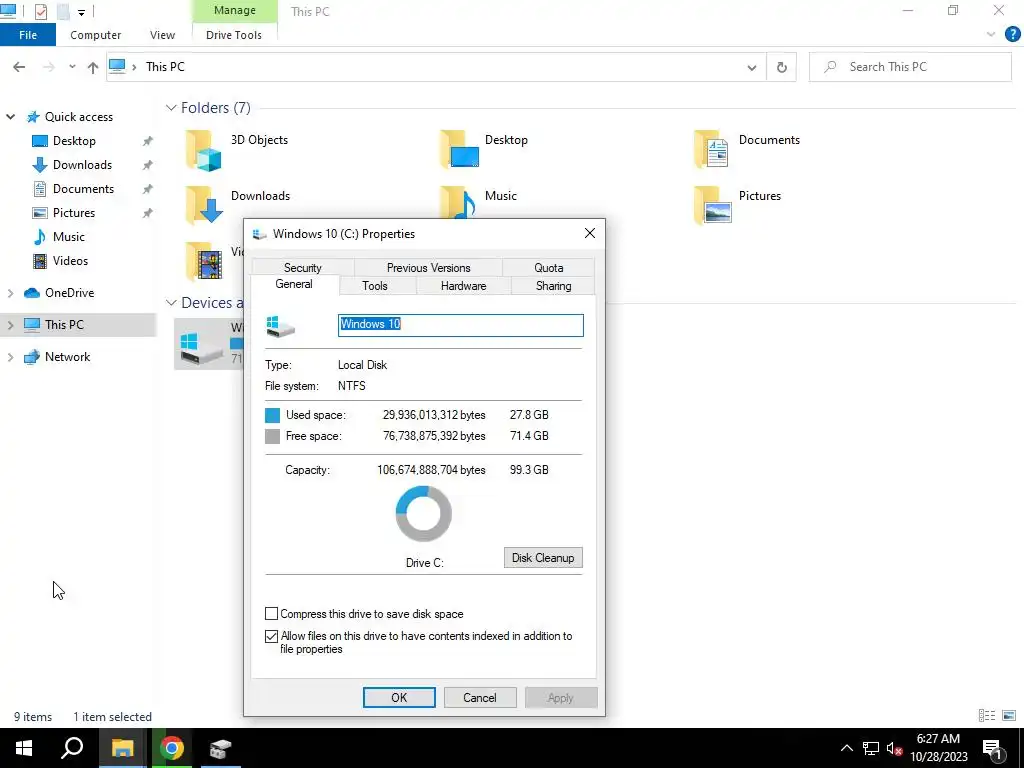Open the network tray icon

tap(871, 748)
